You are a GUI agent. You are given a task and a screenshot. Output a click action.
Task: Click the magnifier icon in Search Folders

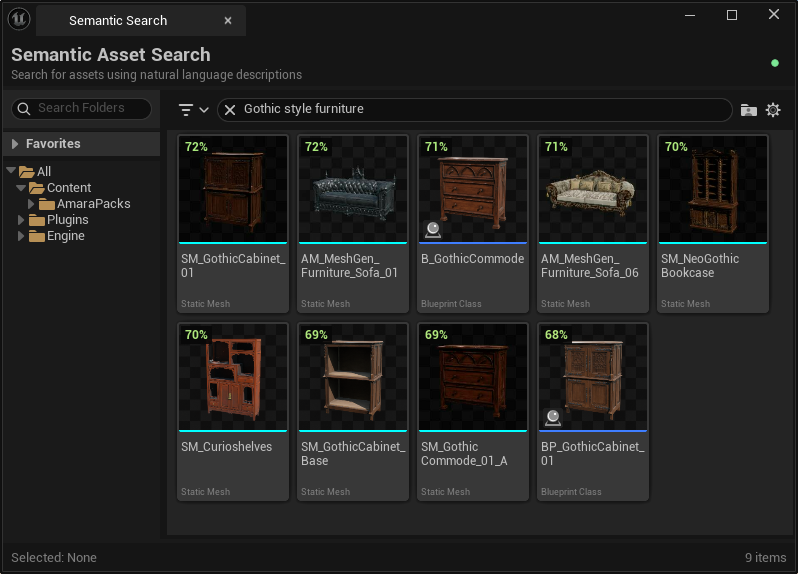(23, 108)
